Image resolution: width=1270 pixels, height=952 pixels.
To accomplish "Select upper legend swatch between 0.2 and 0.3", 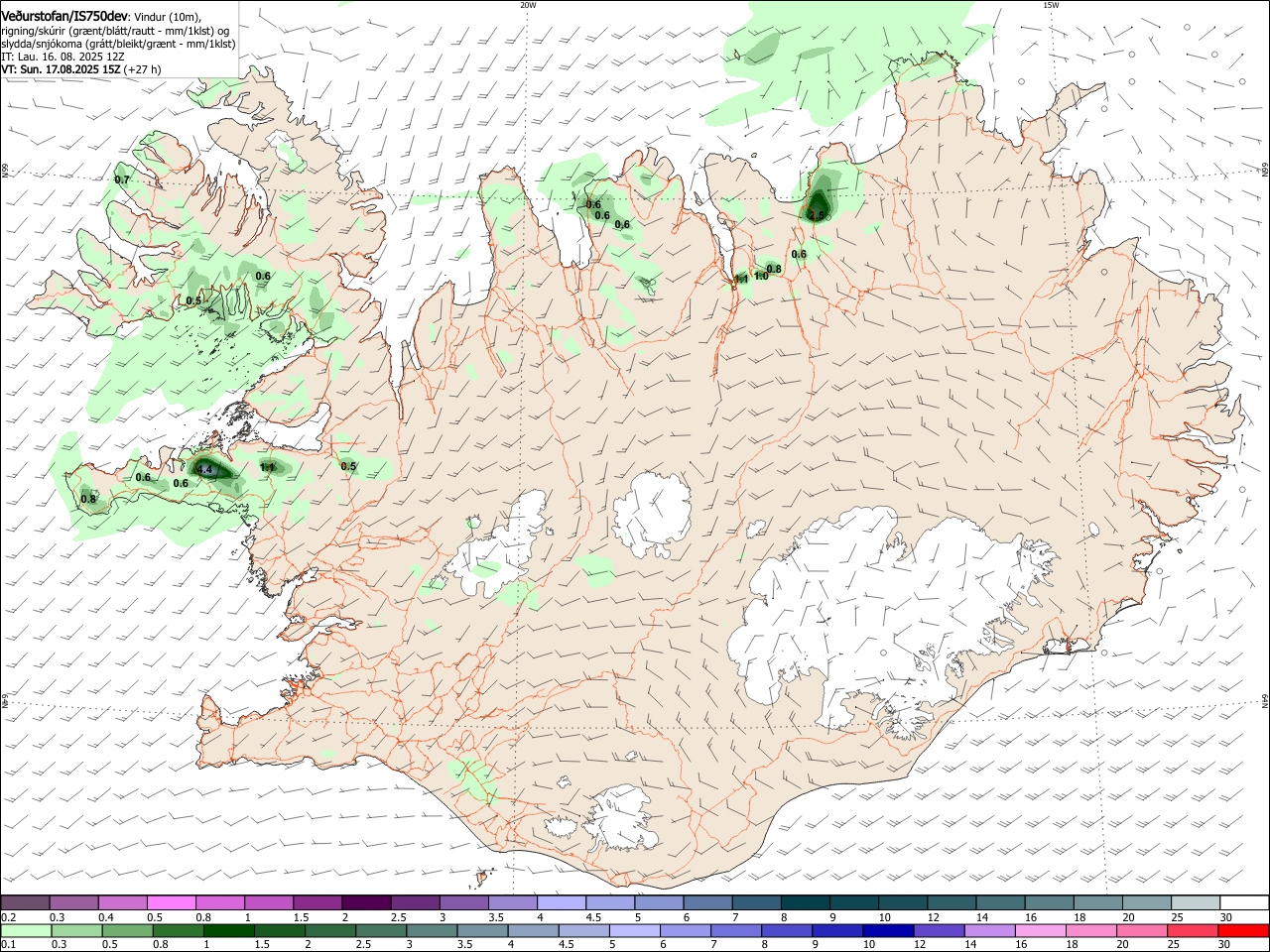I will [25, 903].
